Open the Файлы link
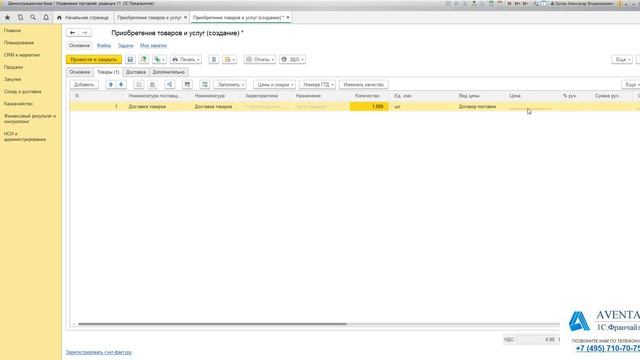640x360 pixels. (104, 46)
